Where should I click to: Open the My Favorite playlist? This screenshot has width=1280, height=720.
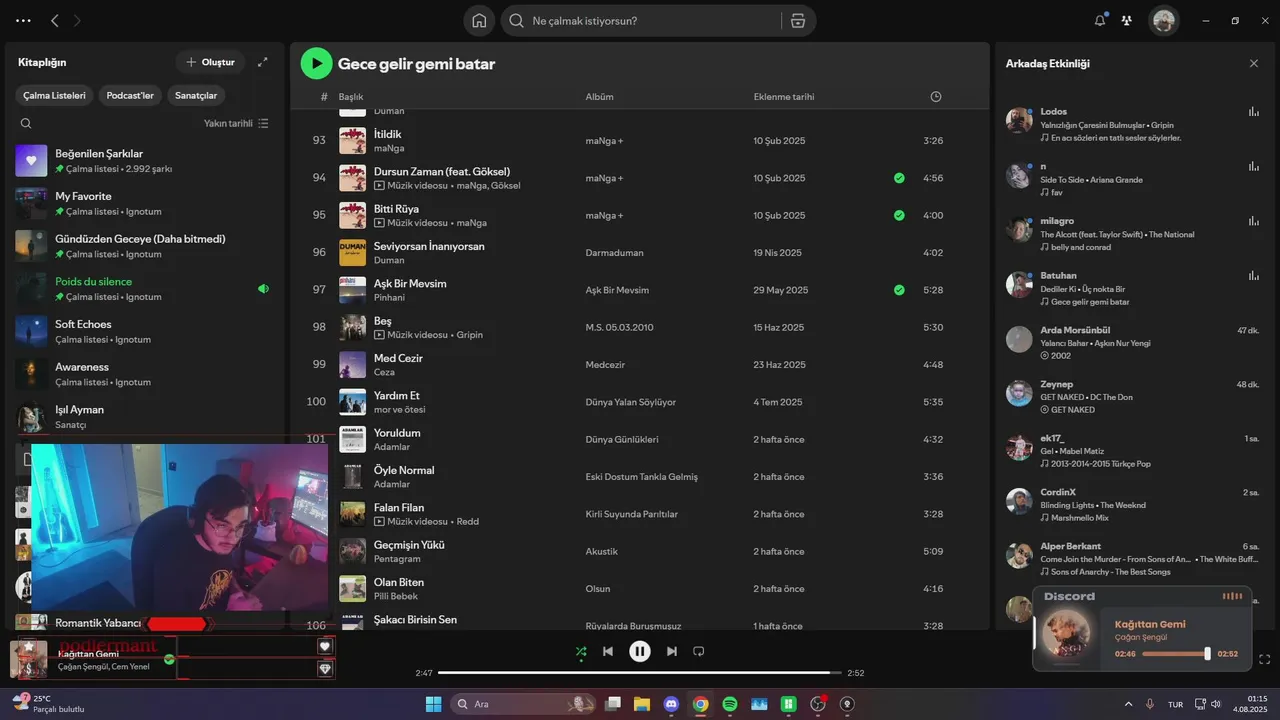[x=143, y=204]
